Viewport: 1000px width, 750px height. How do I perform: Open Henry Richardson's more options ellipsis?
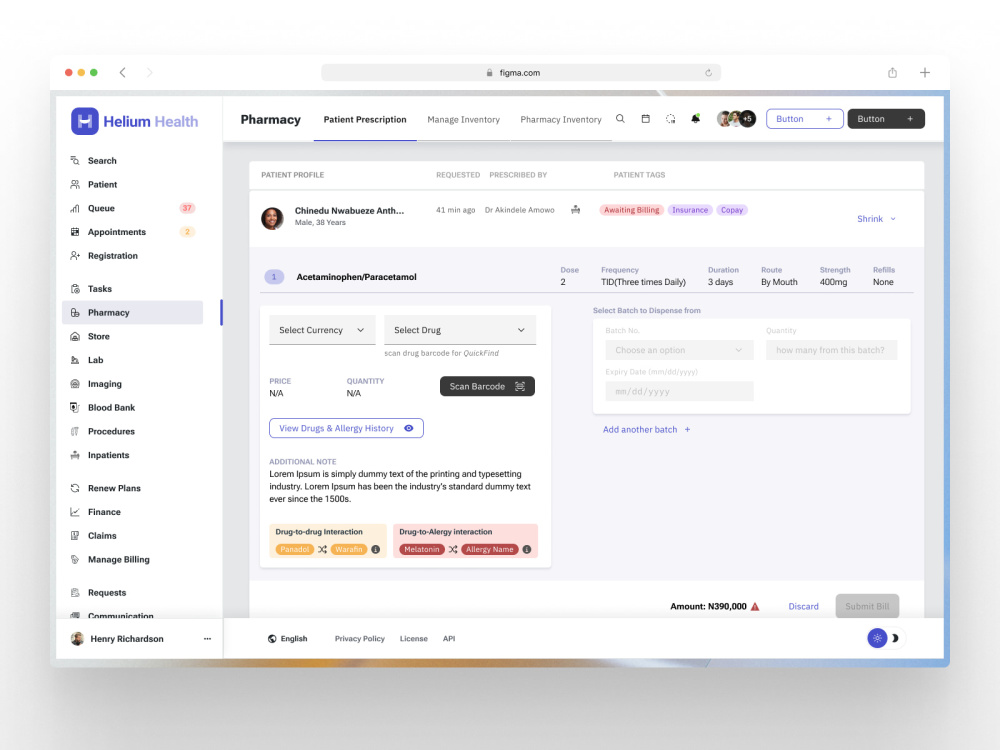pos(207,638)
